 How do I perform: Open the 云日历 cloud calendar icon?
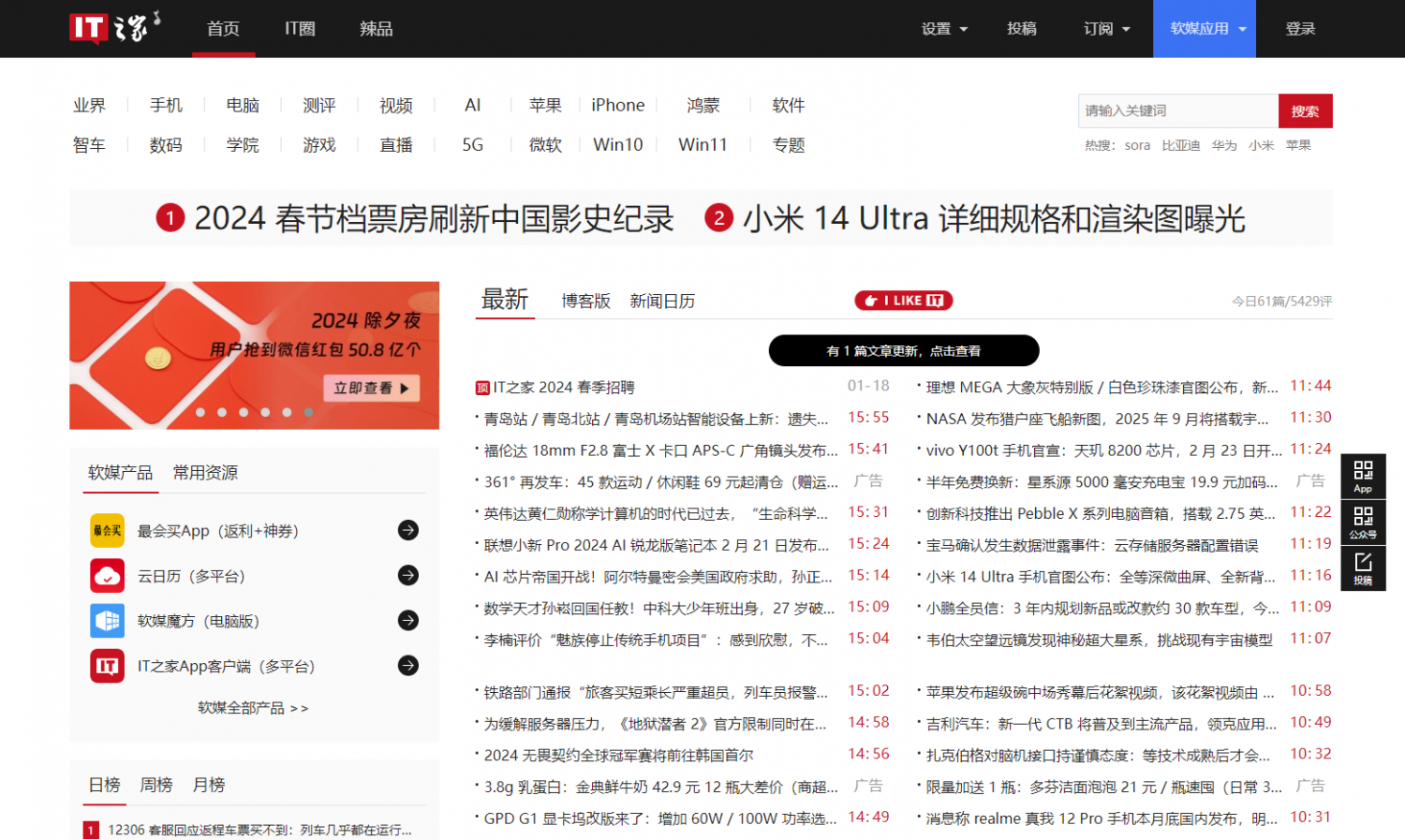point(107,575)
